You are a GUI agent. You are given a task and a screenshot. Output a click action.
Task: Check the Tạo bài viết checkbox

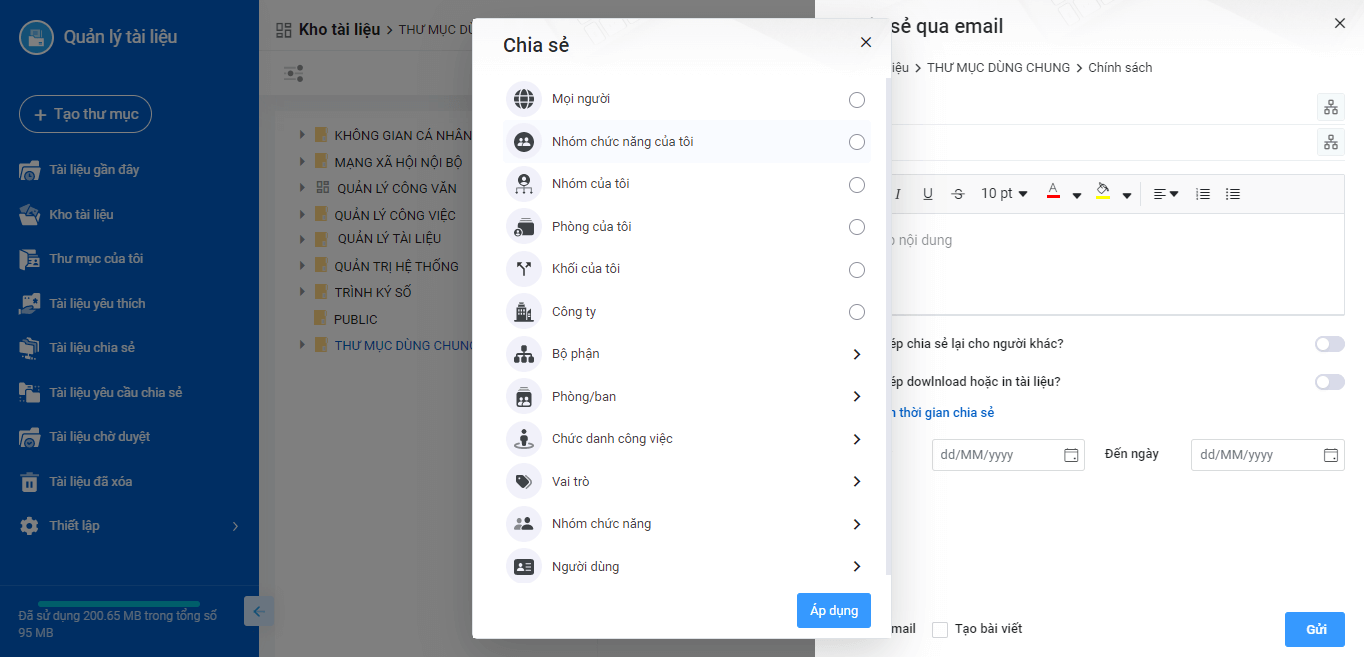(x=939, y=630)
